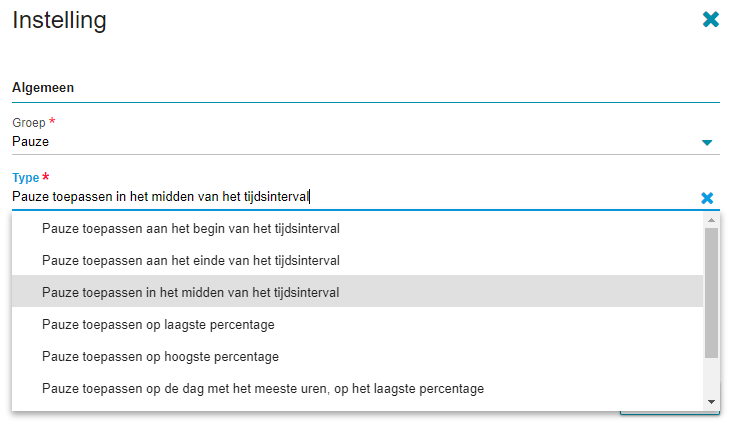
Task: Click the scroll-up arrow of the options list
Action: 711,220
